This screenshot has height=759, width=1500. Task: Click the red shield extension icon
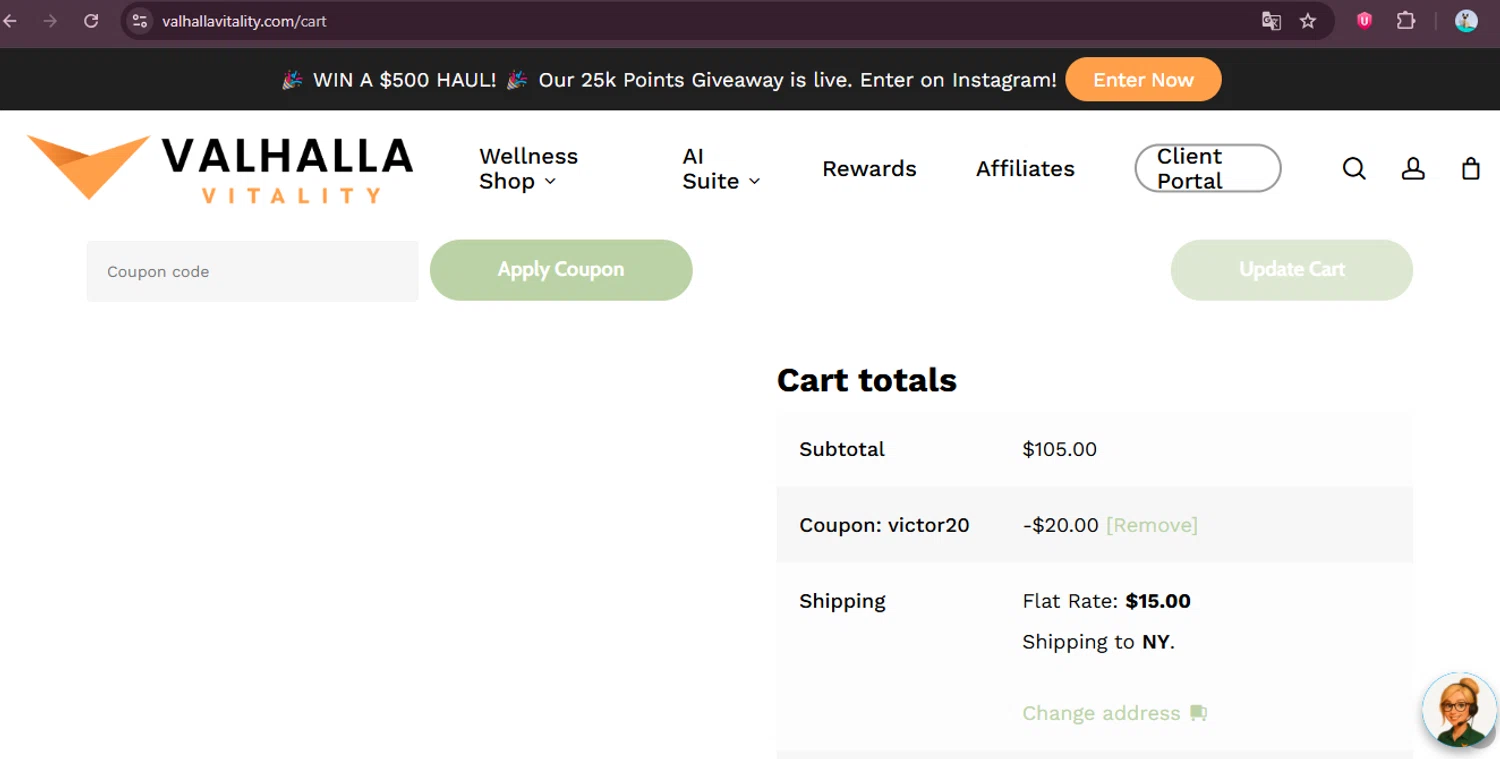point(1364,21)
